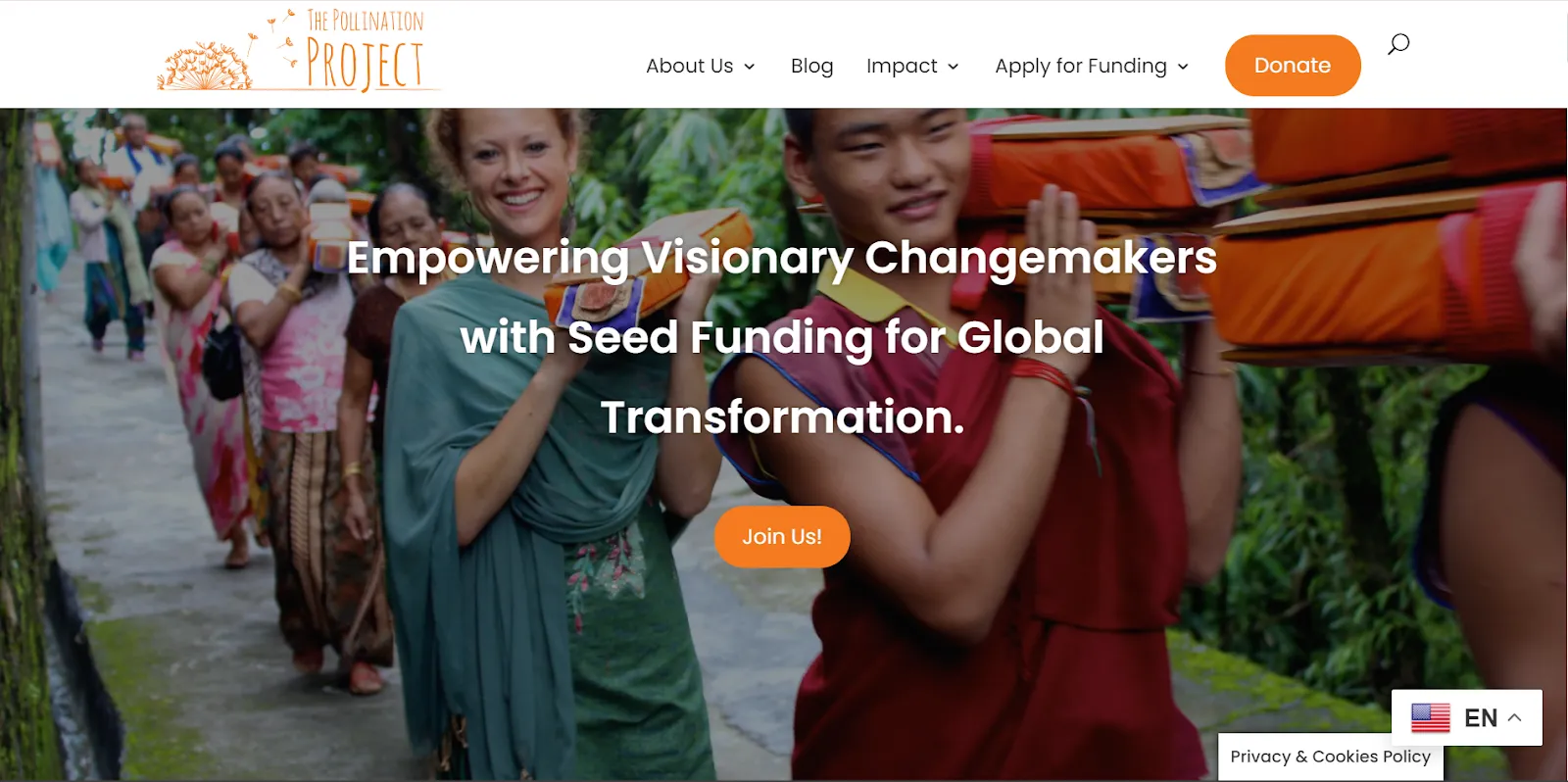1568x782 pixels.
Task: Click the US flag language icon
Action: pyautogui.click(x=1431, y=717)
